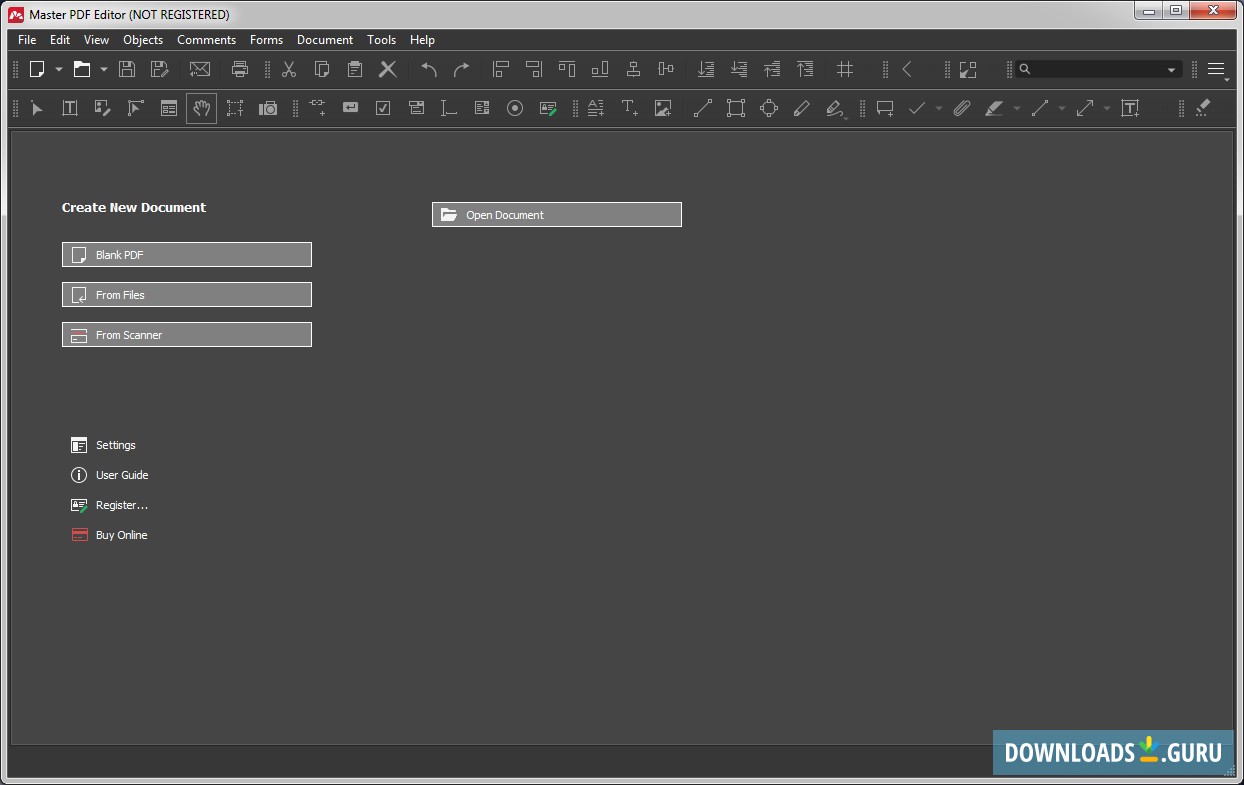Toggle the Grid icon
This screenshot has width=1244, height=785.
[x=845, y=69]
